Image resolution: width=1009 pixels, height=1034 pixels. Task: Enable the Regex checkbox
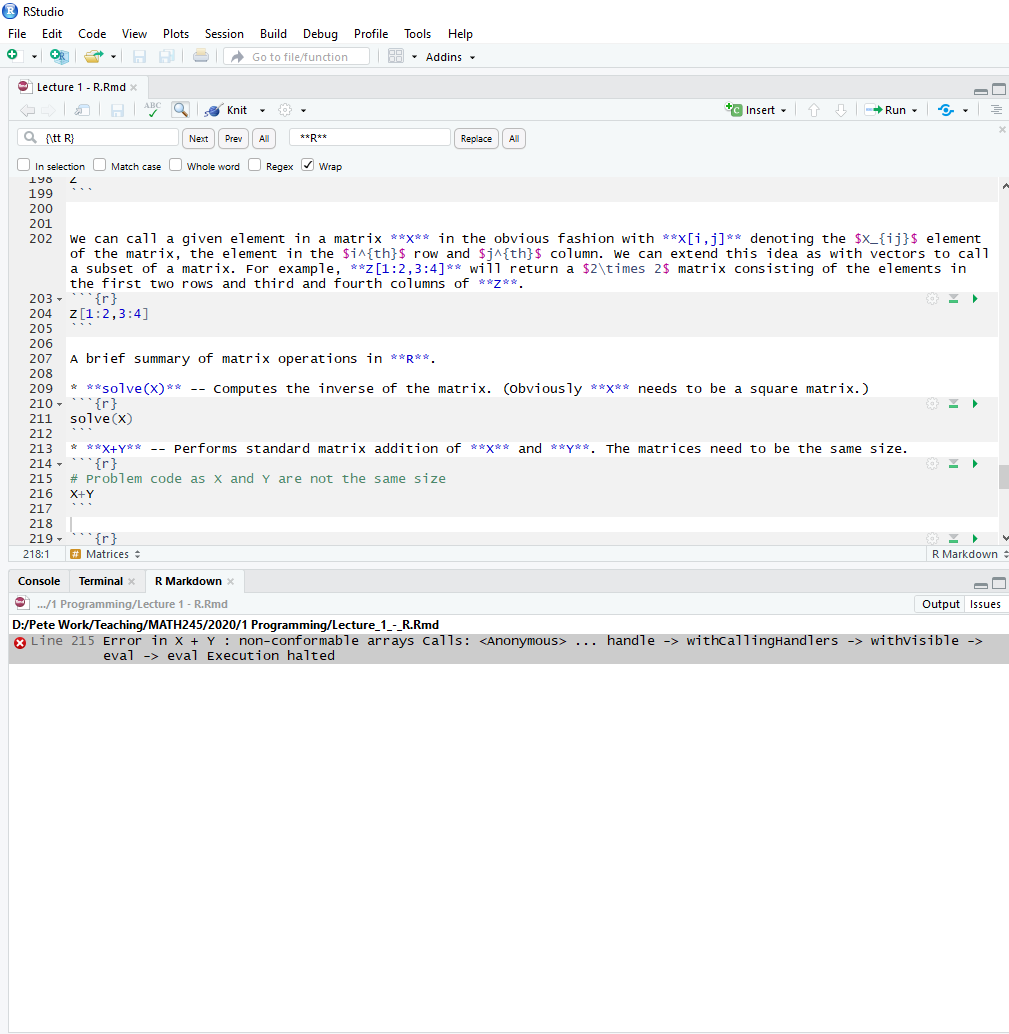tap(255, 165)
